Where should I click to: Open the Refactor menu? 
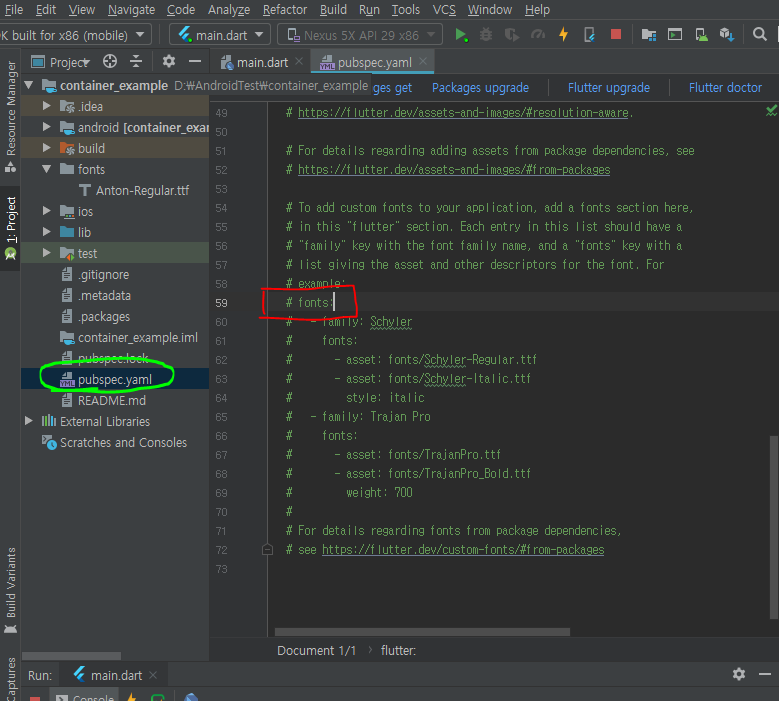[285, 9]
